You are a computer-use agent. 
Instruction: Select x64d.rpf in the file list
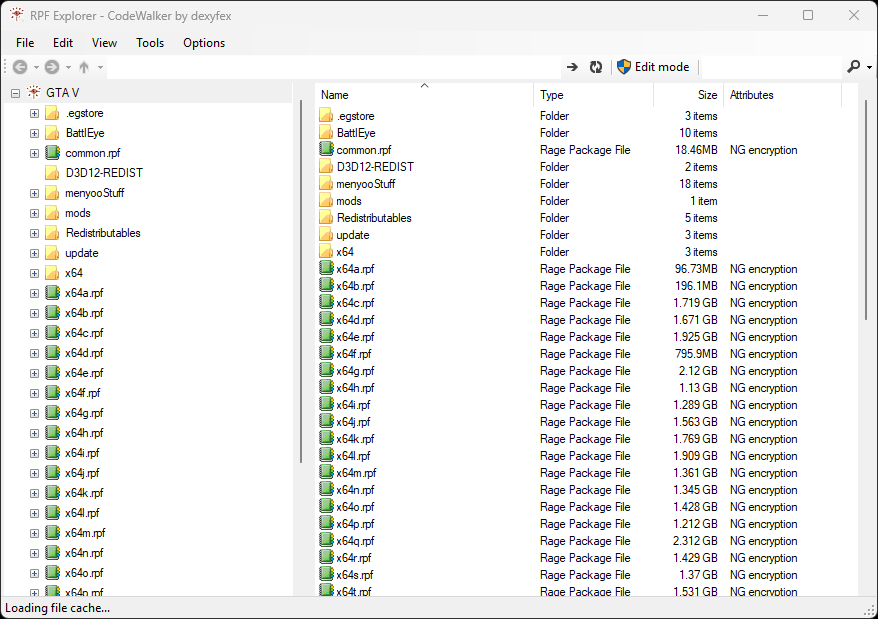coord(356,320)
